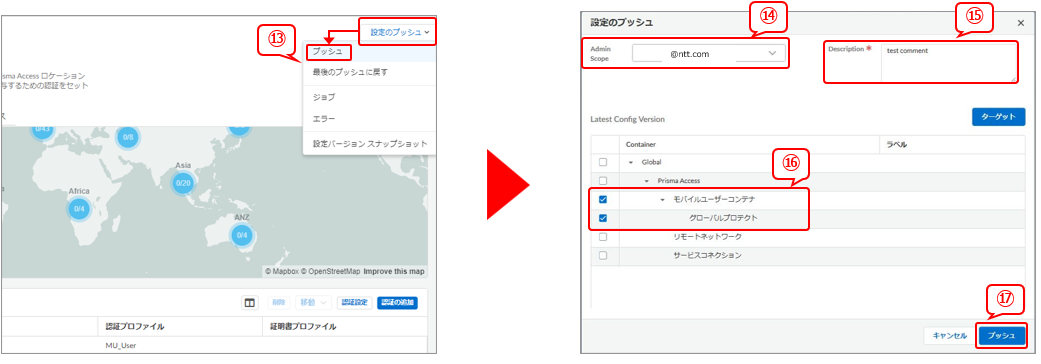The image size is (1041, 364).
Task: Open the Admin Scope dropdown
Action: pos(708,54)
